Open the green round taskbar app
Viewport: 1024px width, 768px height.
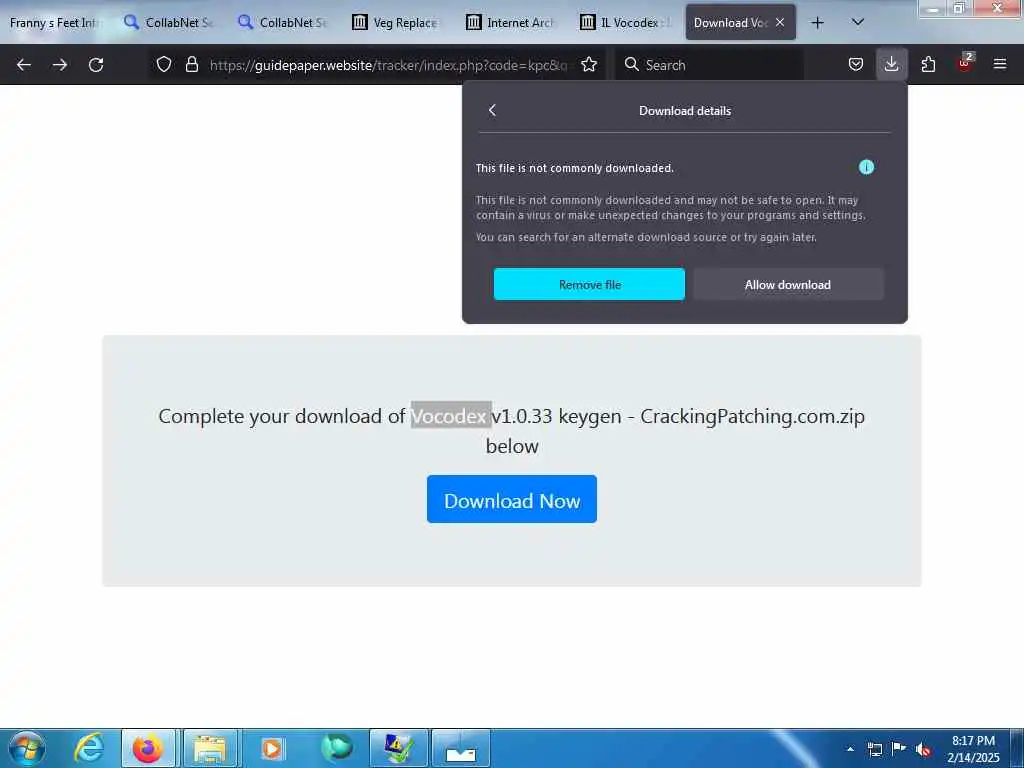[x=336, y=748]
